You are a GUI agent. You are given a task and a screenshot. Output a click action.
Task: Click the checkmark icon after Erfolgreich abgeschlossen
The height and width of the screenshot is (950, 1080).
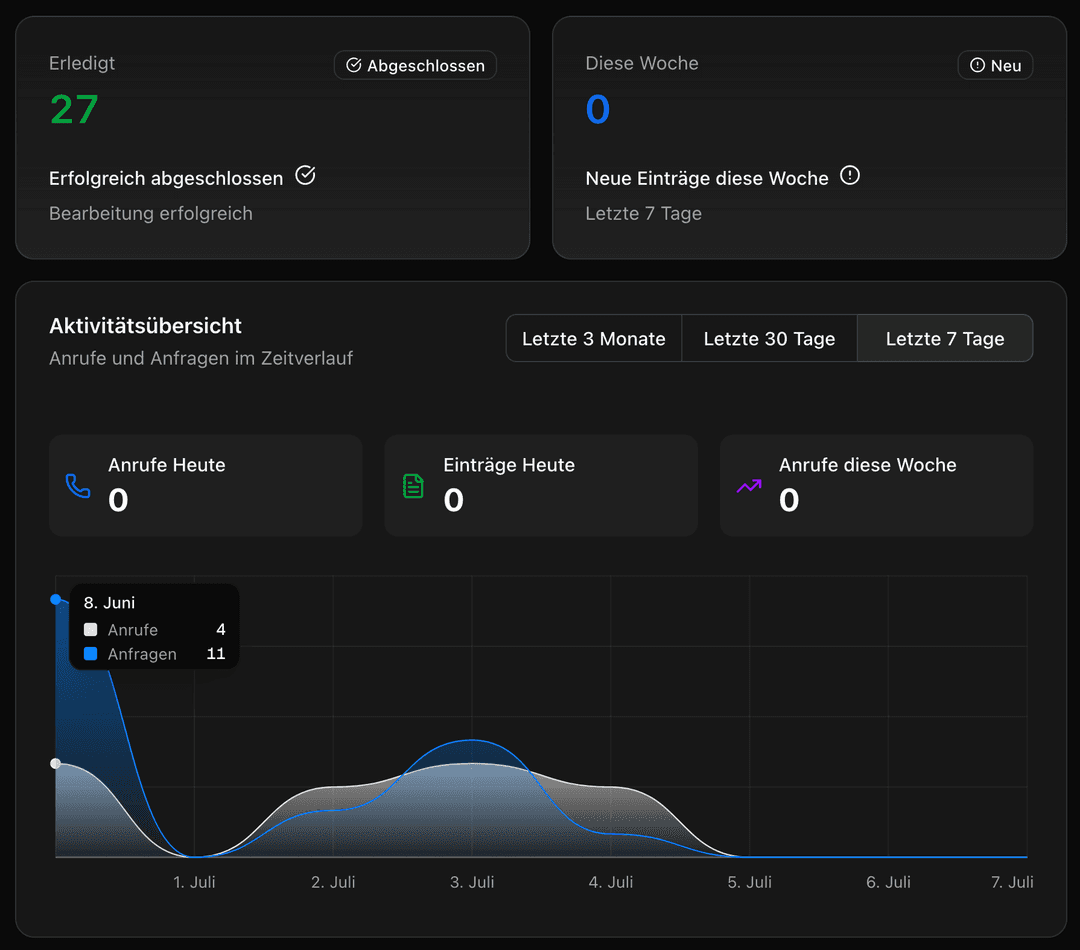[x=306, y=176]
